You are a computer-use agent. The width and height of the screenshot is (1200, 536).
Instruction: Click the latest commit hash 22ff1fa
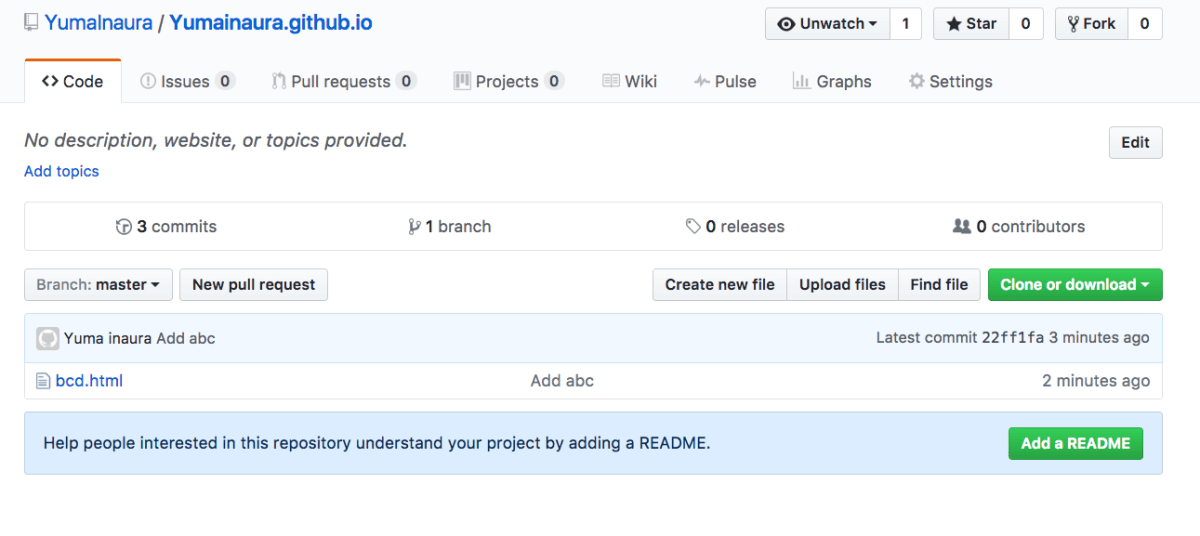pos(1012,338)
